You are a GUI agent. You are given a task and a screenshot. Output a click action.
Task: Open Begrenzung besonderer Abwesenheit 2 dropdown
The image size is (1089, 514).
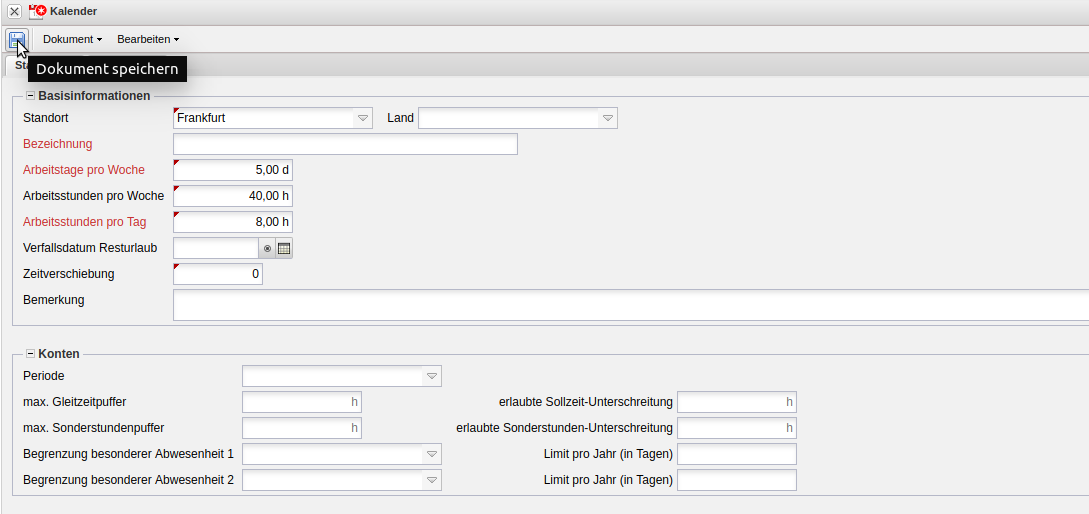pos(432,480)
